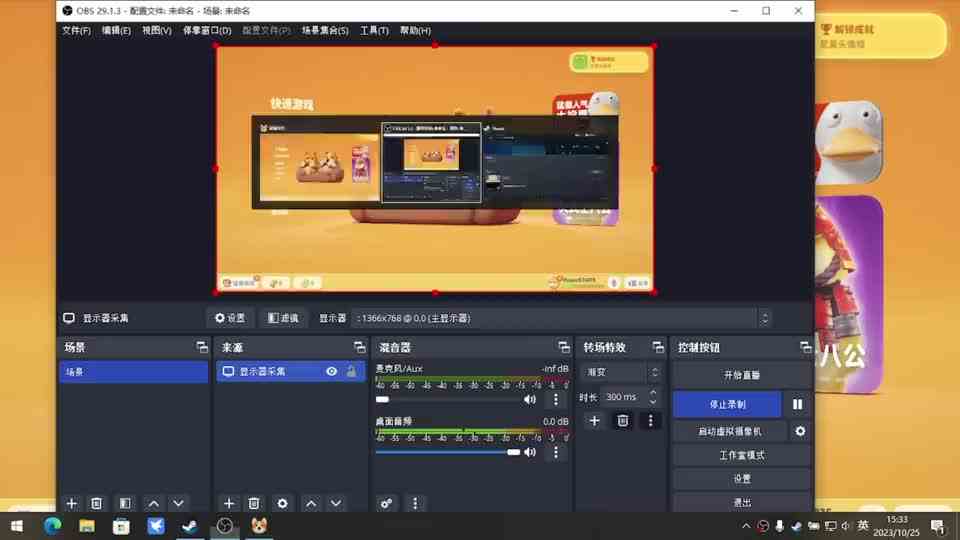Open the View menu
Viewport: 960px width, 540px height.
pyautogui.click(x=157, y=31)
